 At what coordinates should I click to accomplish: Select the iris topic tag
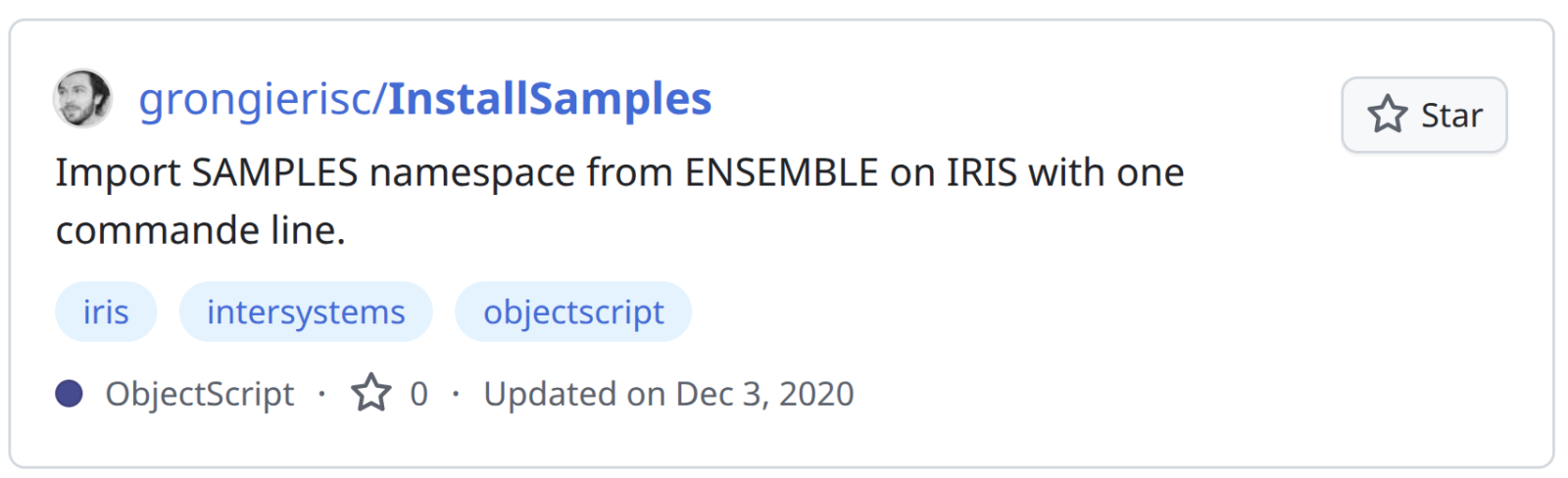[x=106, y=311]
